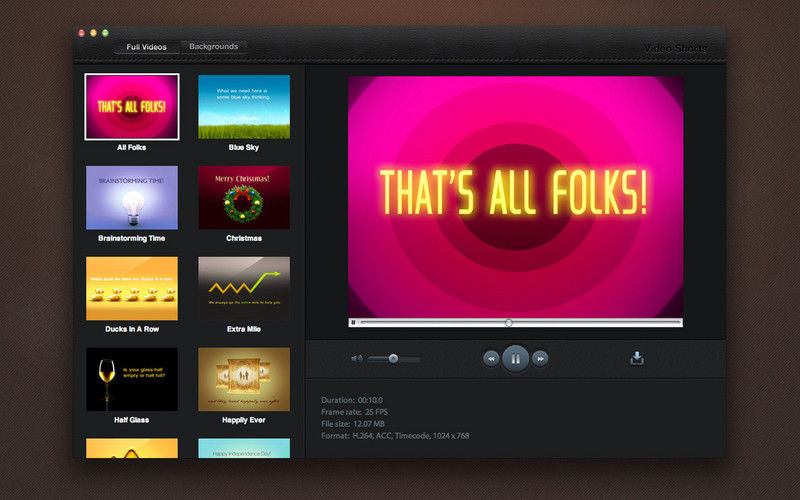Click the rewind button

point(491,359)
